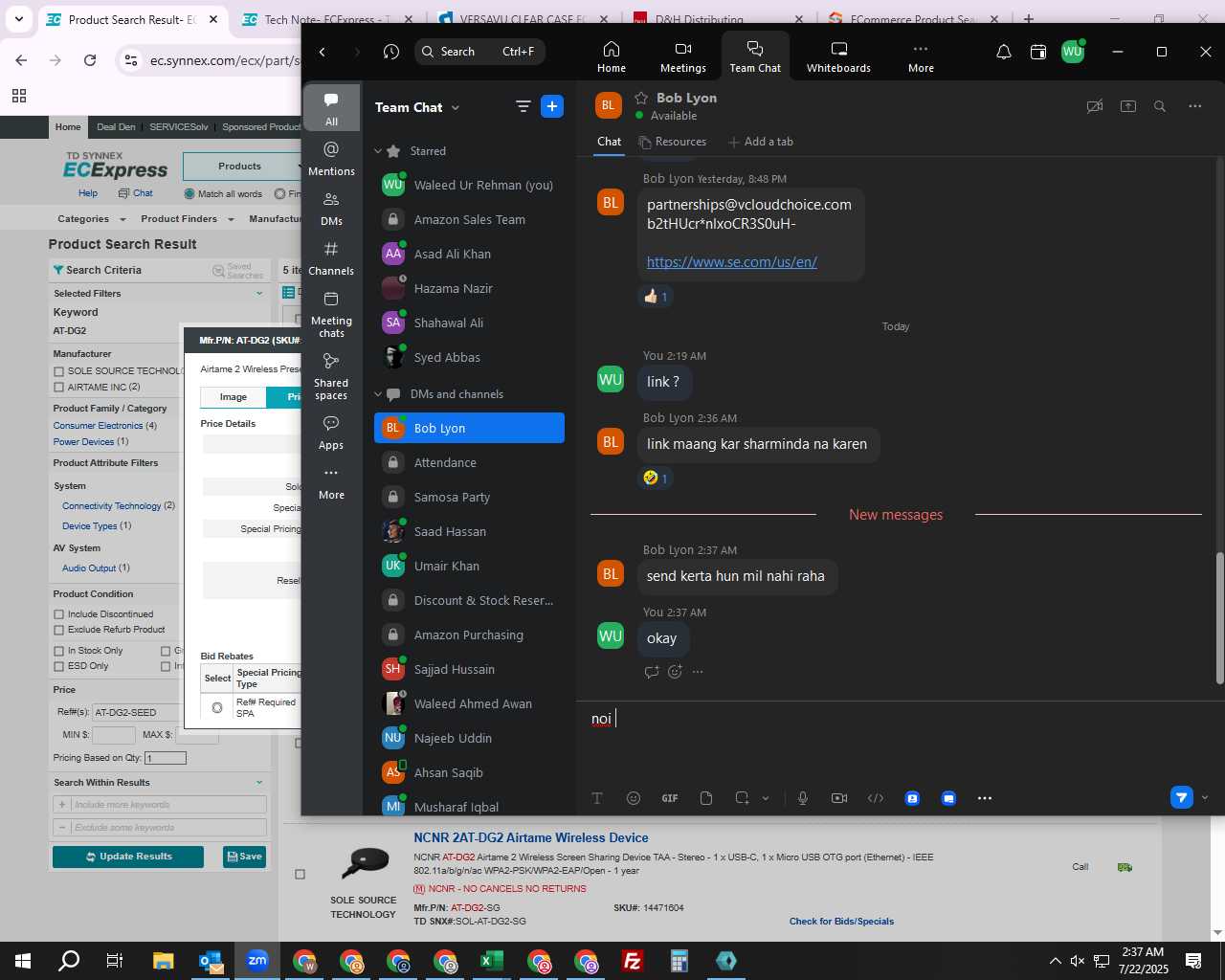1225x980 pixels.
Task: Click chat scrollbar in Bob Lyon conversation
Action: (1219, 618)
